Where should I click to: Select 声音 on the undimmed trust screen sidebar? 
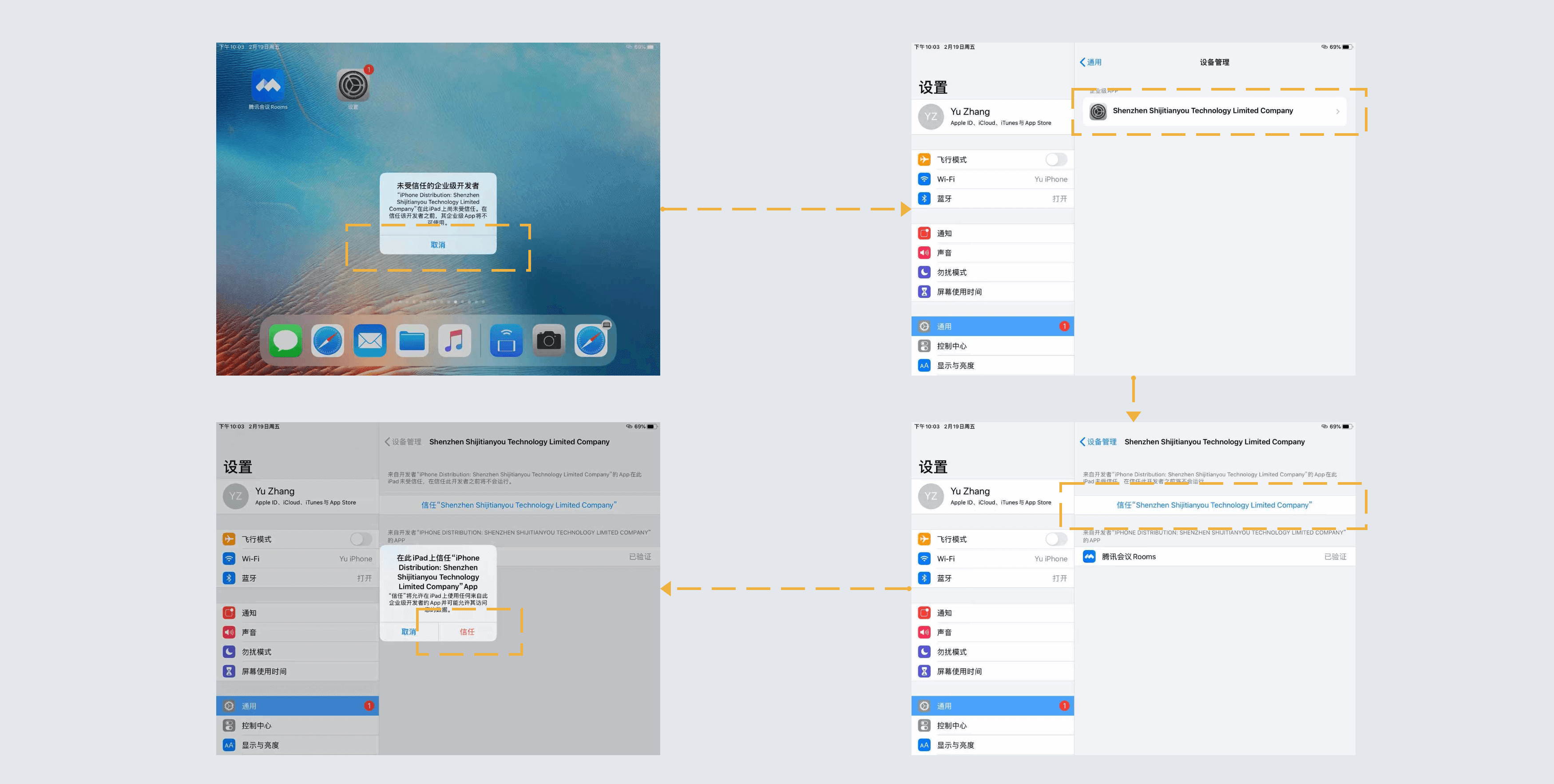pyautogui.click(x=992, y=632)
